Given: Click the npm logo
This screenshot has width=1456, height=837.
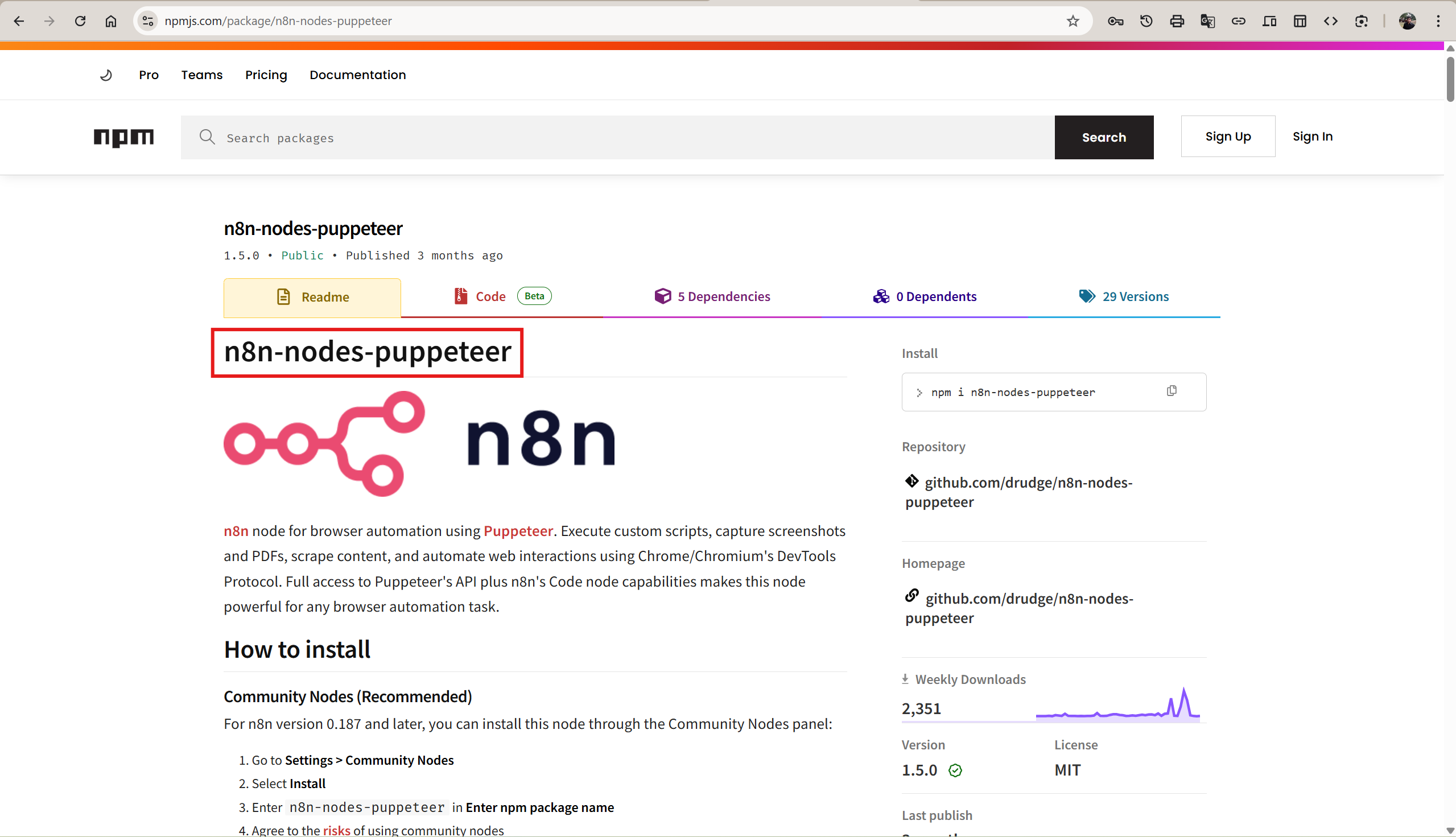Looking at the screenshot, I should [x=123, y=137].
